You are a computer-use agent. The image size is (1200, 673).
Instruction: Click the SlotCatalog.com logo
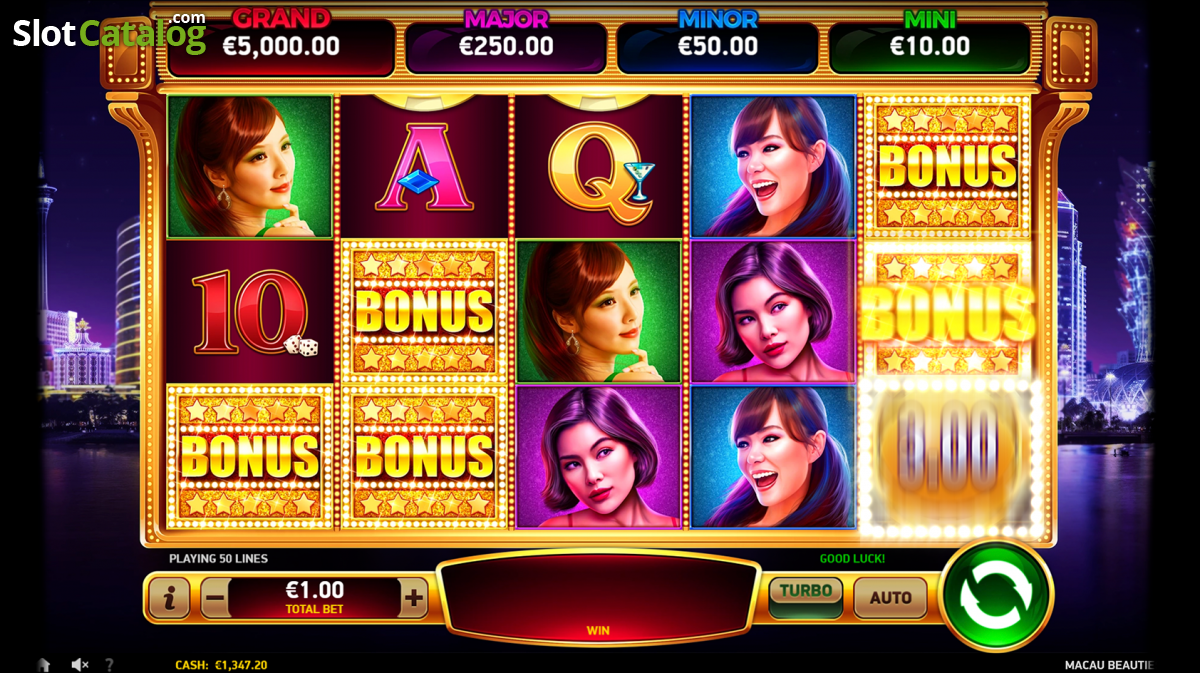[x=109, y=32]
